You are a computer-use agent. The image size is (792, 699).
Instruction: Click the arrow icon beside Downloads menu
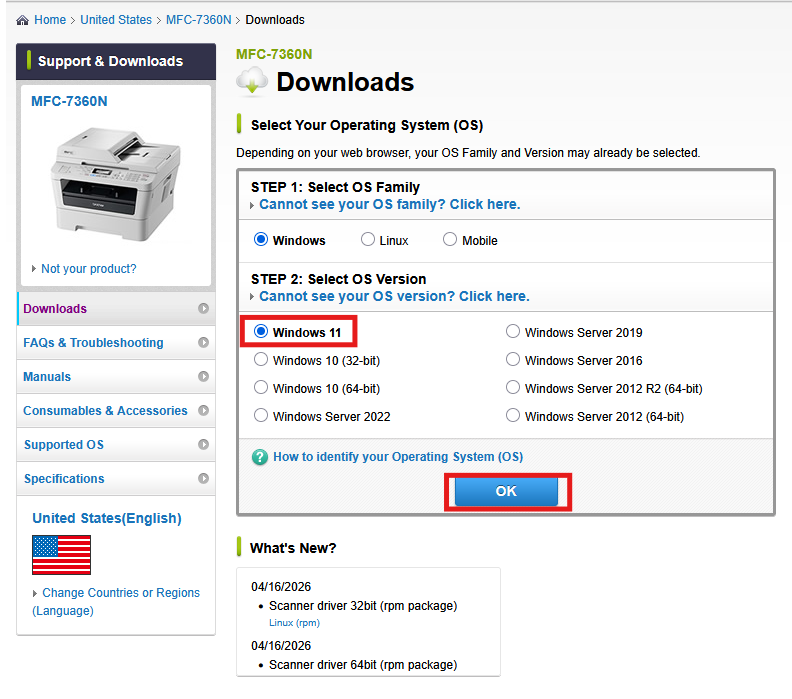point(204,309)
